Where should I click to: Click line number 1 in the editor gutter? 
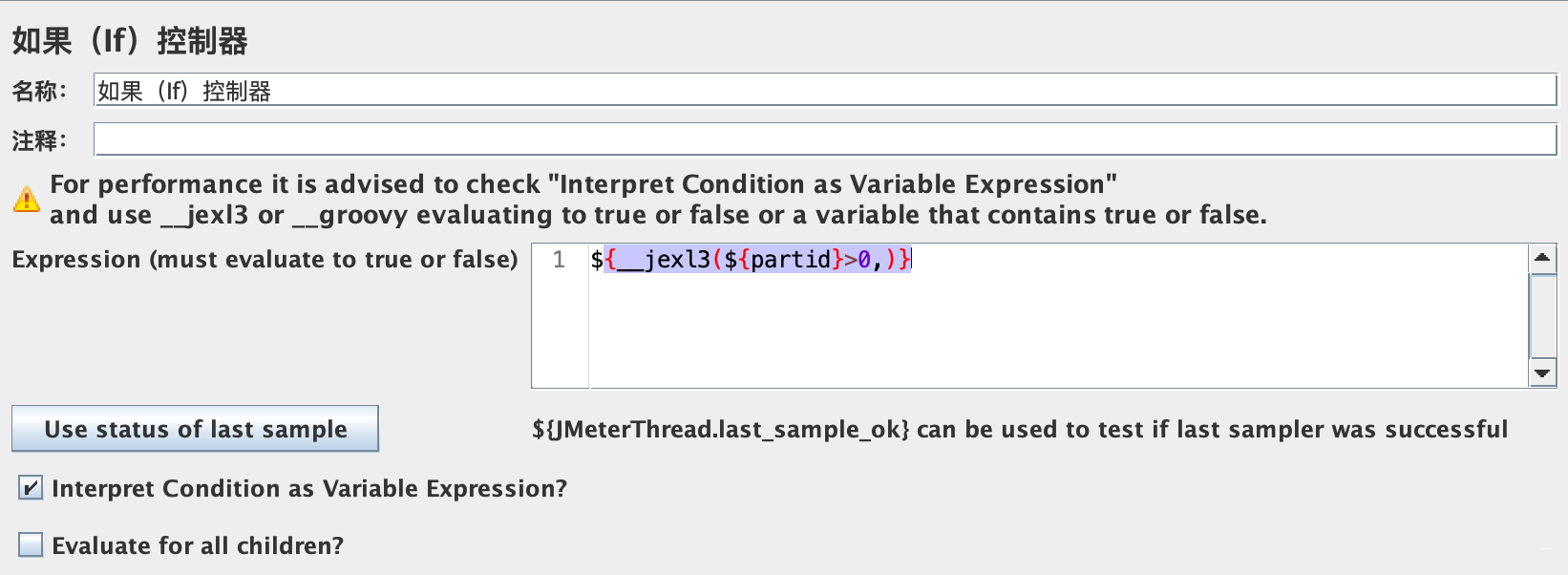[559, 260]
